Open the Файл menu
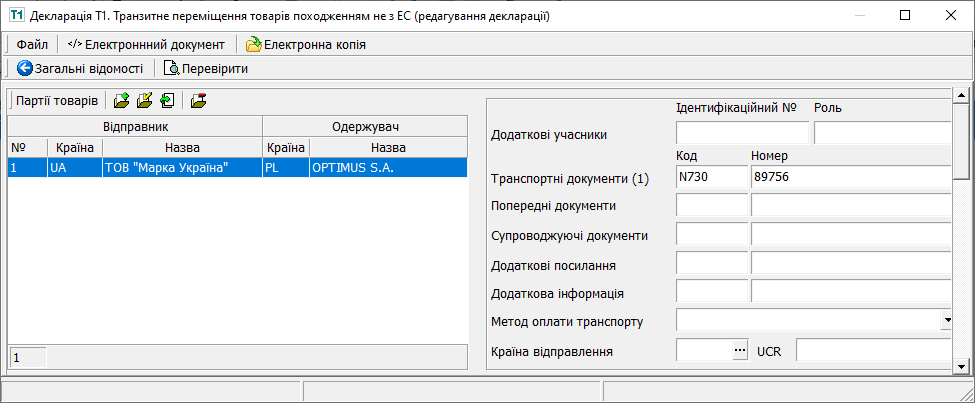The width and height of the screenshot is (975, 403). 32,45
